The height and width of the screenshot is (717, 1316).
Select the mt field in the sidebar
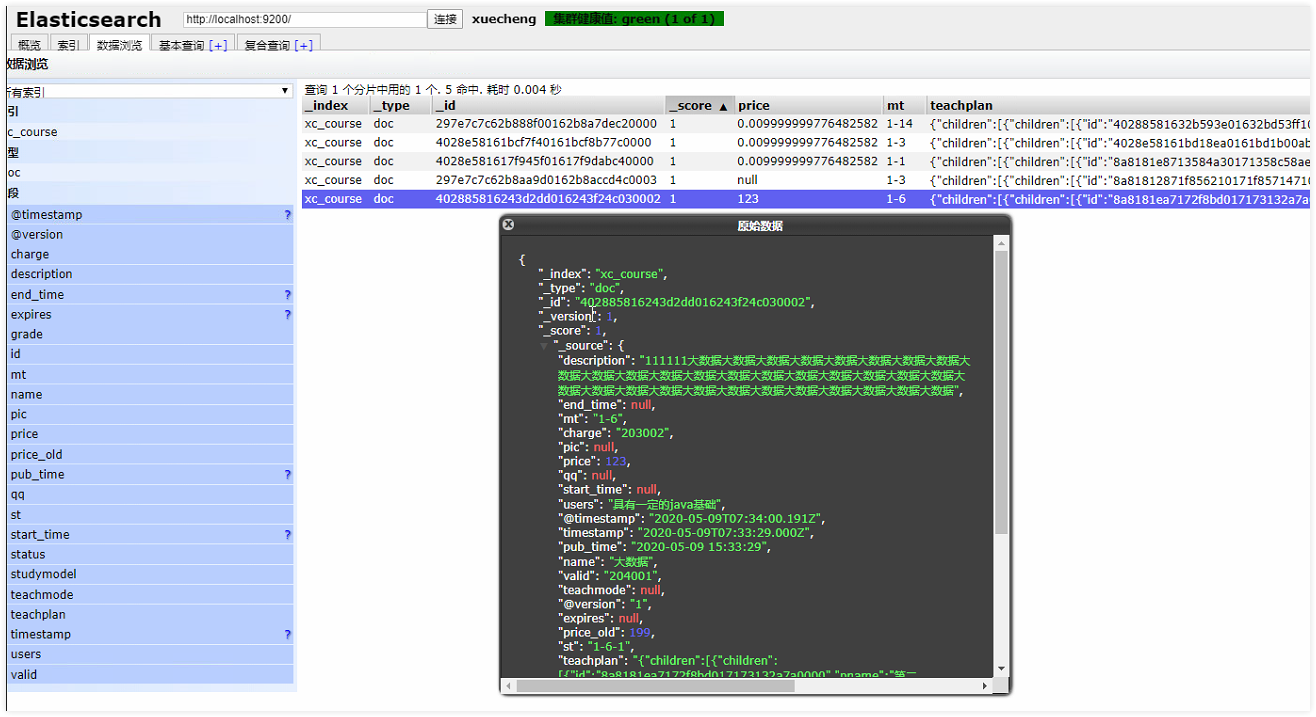pyautogui.click(x=150, y=375)
